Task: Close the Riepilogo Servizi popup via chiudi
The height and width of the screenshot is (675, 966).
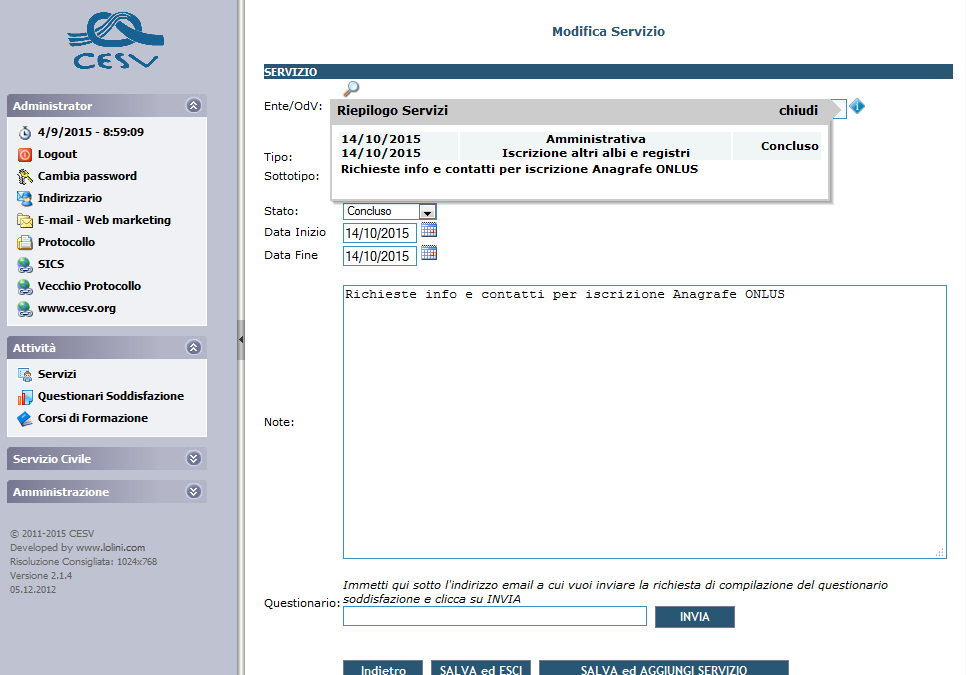Action: pyautogui.click(x=798, y=110)
